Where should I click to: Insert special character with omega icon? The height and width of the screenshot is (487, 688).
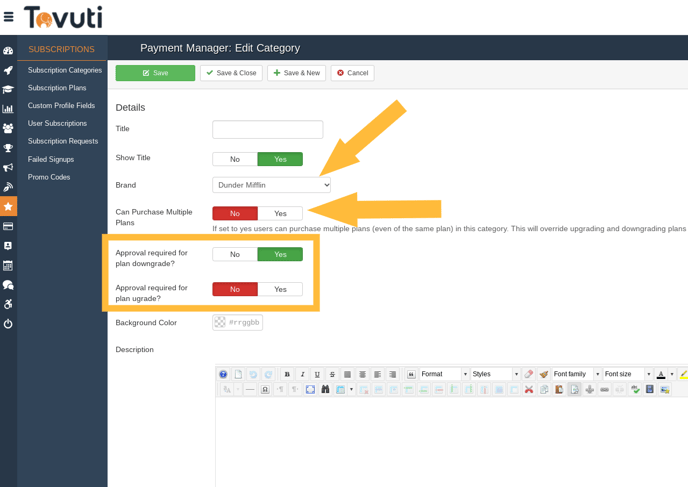265,389
